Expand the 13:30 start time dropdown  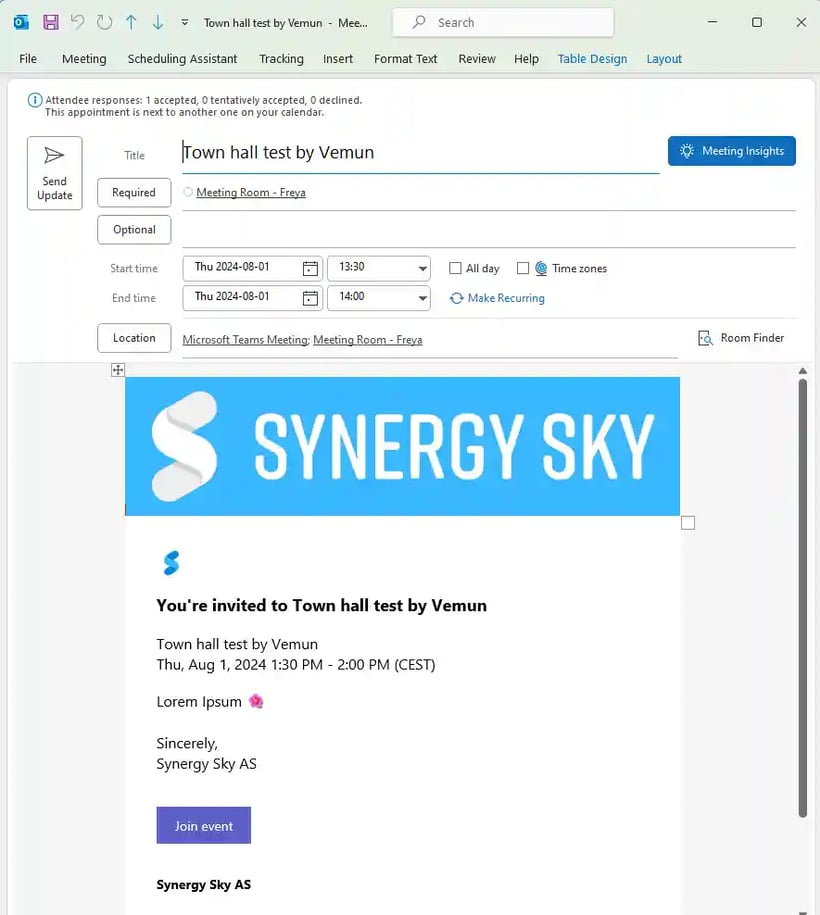click(x=422, y=268)
